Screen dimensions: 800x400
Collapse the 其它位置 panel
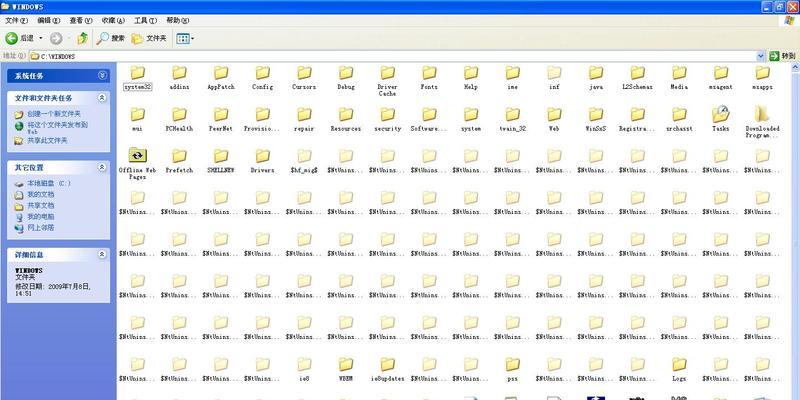point(103,167)
